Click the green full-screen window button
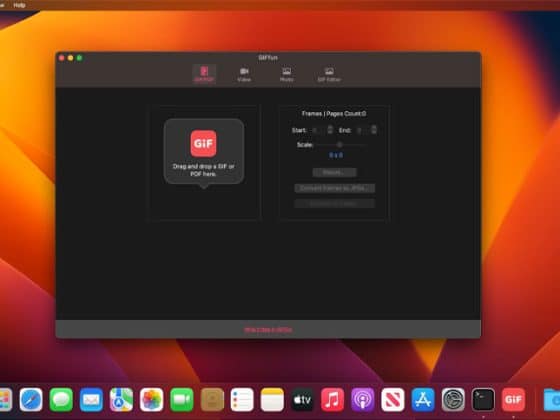 (79, 58)
